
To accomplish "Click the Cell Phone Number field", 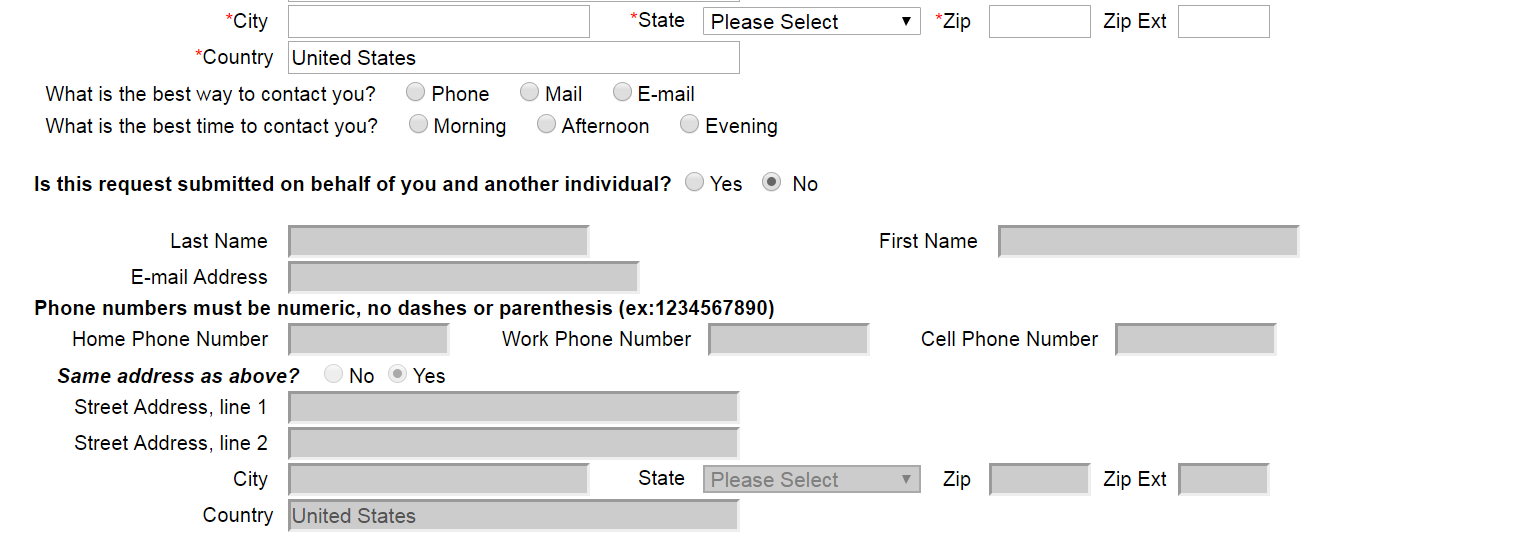I will (1195, 340).
